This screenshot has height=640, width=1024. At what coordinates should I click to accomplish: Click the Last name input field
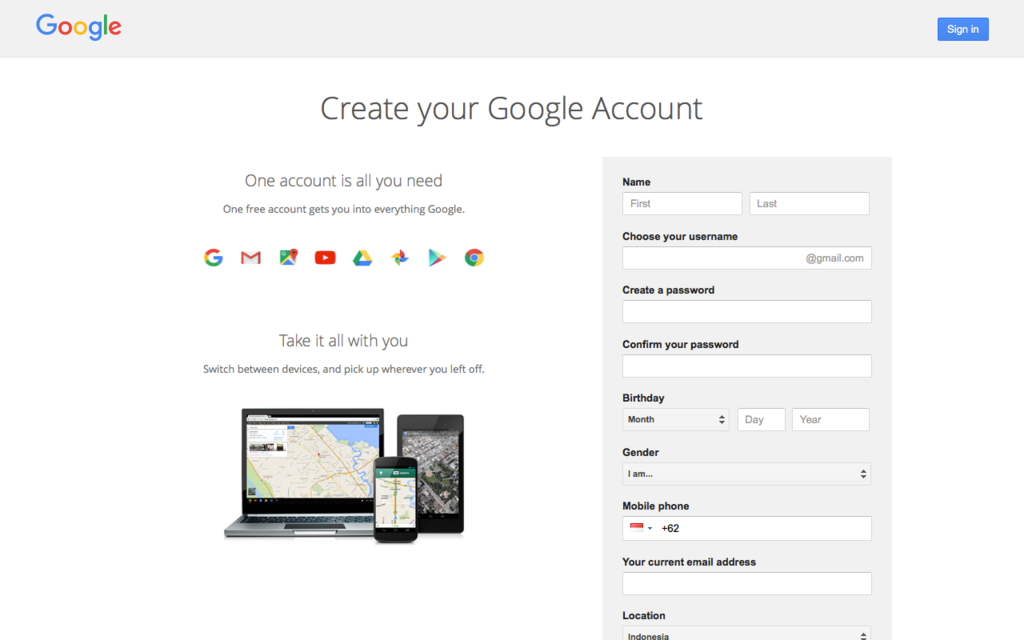[x=809, y=203]
